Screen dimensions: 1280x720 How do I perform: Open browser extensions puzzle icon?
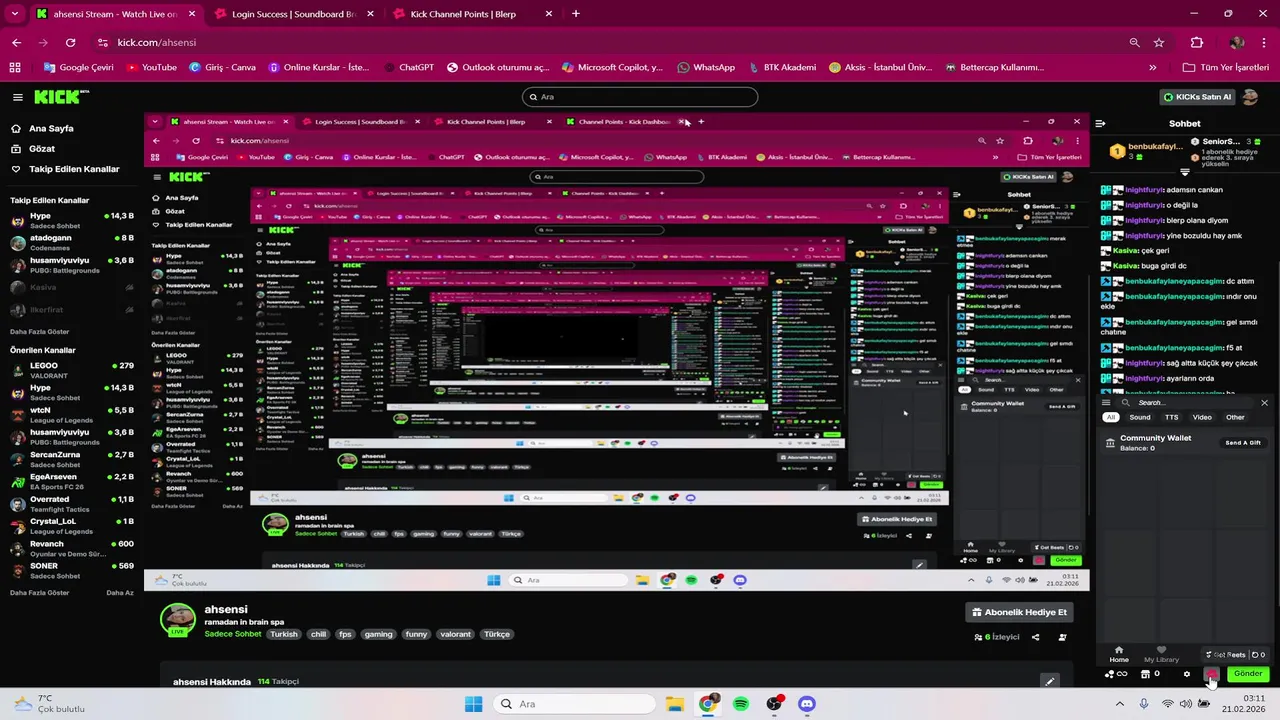click(1197, 43)
